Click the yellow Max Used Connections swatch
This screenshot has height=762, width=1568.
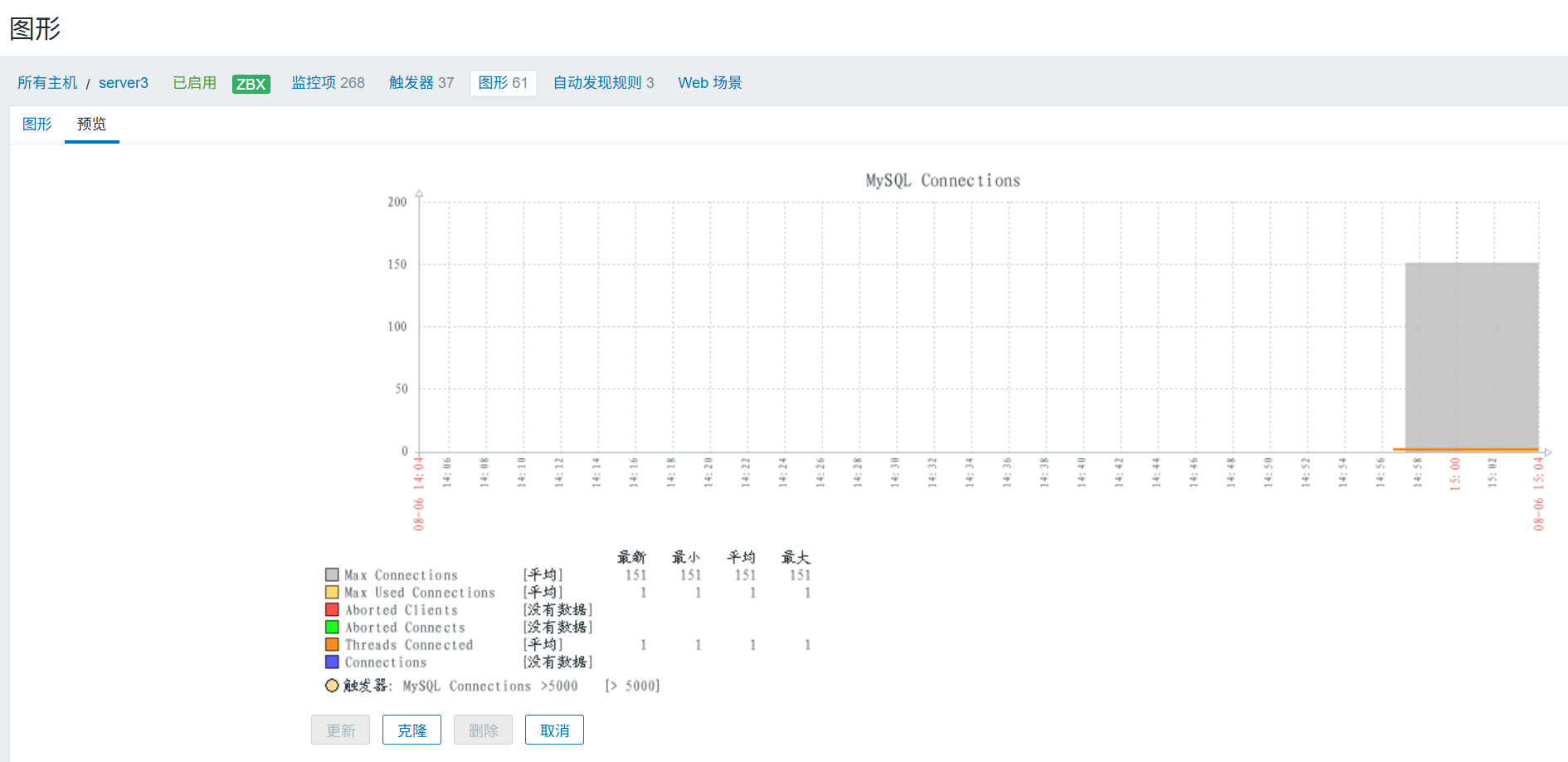tap(332, 592)
